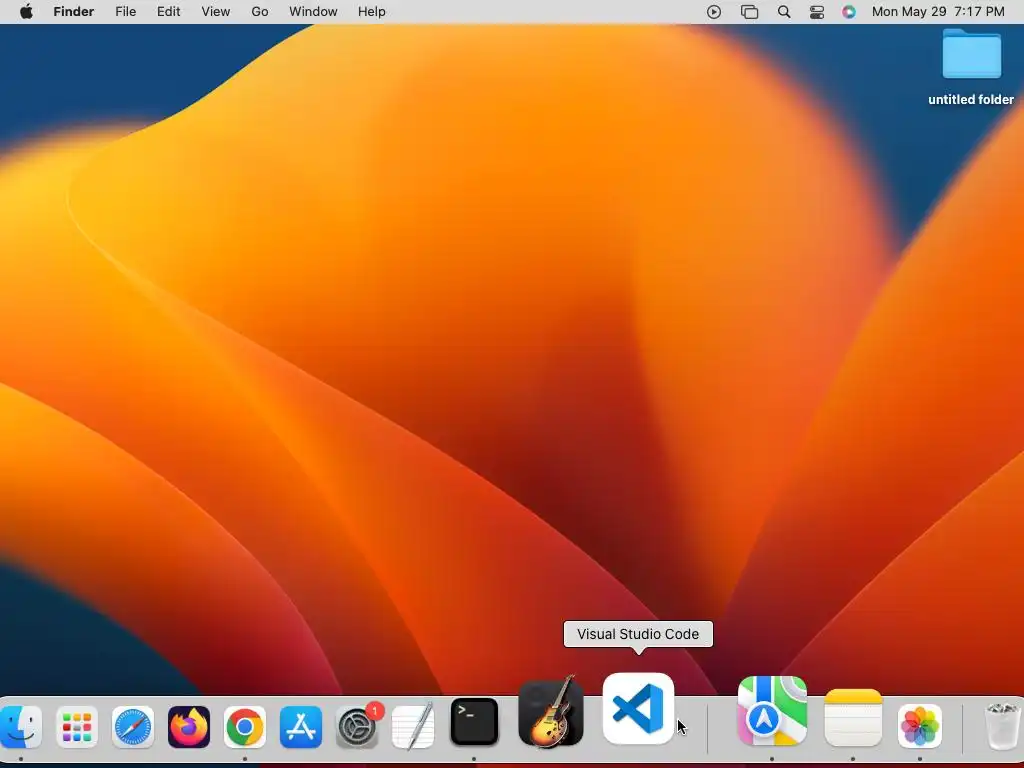Open GarageBand guitar icon
This screenshot has height=768, width=1024.
pos(551,712)
